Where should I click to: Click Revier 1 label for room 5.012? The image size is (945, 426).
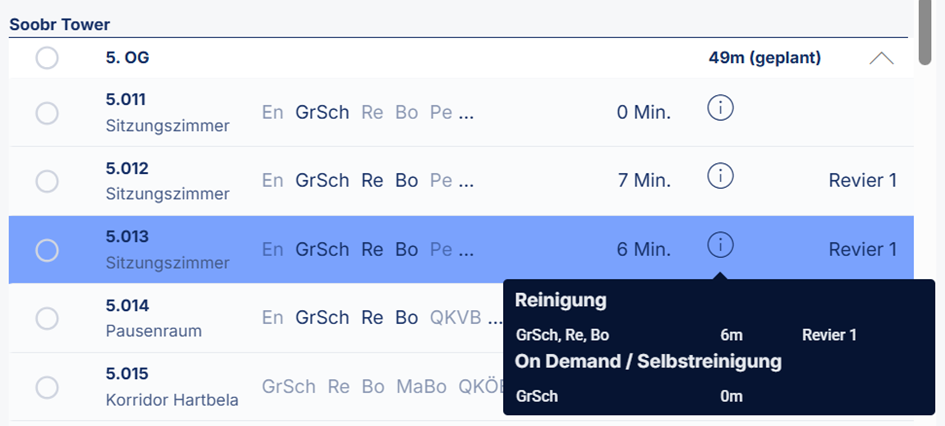tap(862, 181)
